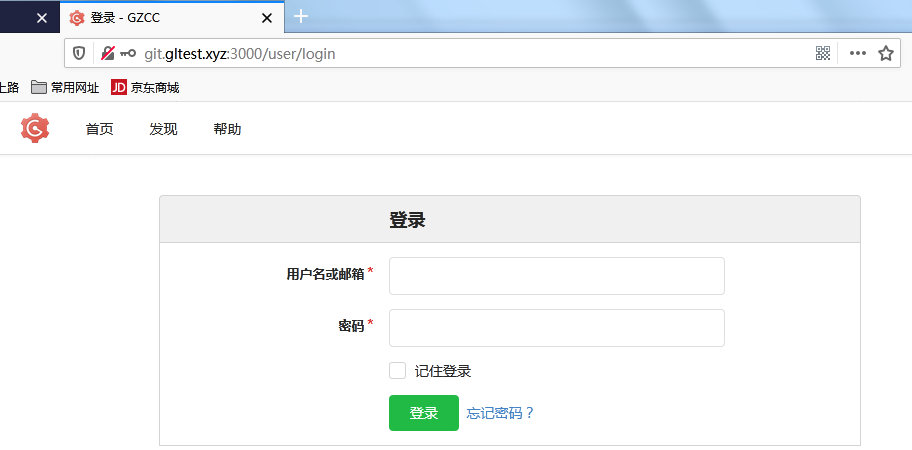This screenshot has width=912, height=450.
Task: Open a new tab with plus button
Action: click(x=300, y=17)
